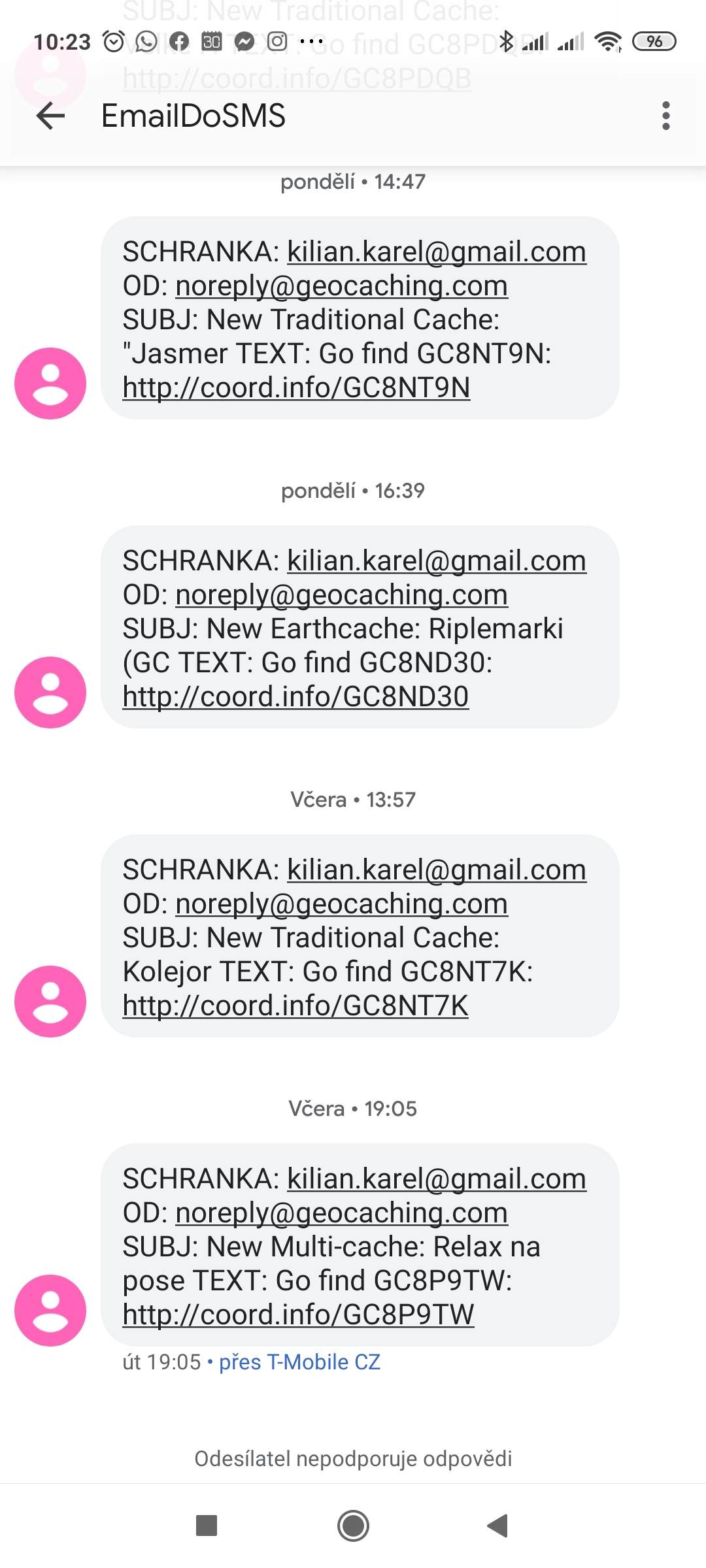Tap noreply@geocaching.com in the Kolejor message

point(341,904)
